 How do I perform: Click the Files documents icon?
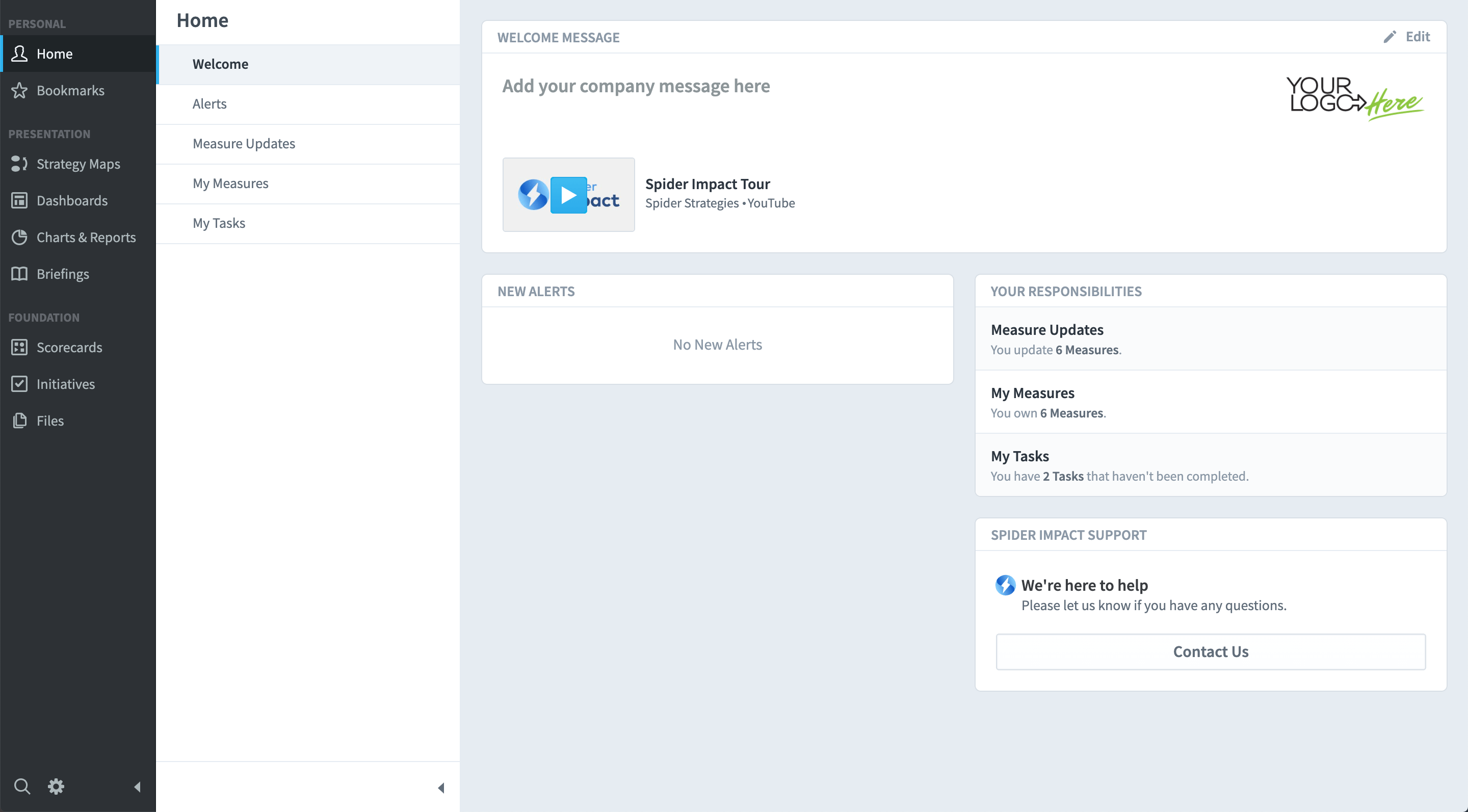[19, 421]
